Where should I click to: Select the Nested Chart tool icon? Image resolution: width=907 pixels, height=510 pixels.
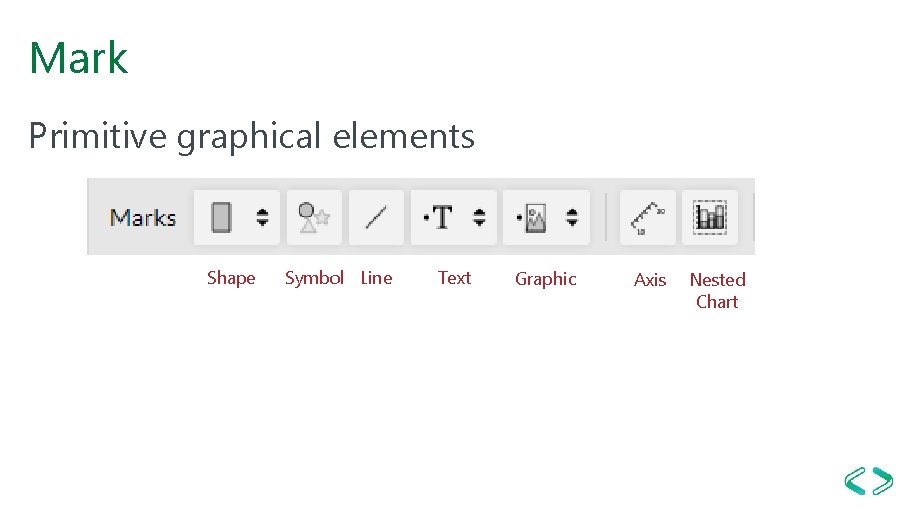710,217
